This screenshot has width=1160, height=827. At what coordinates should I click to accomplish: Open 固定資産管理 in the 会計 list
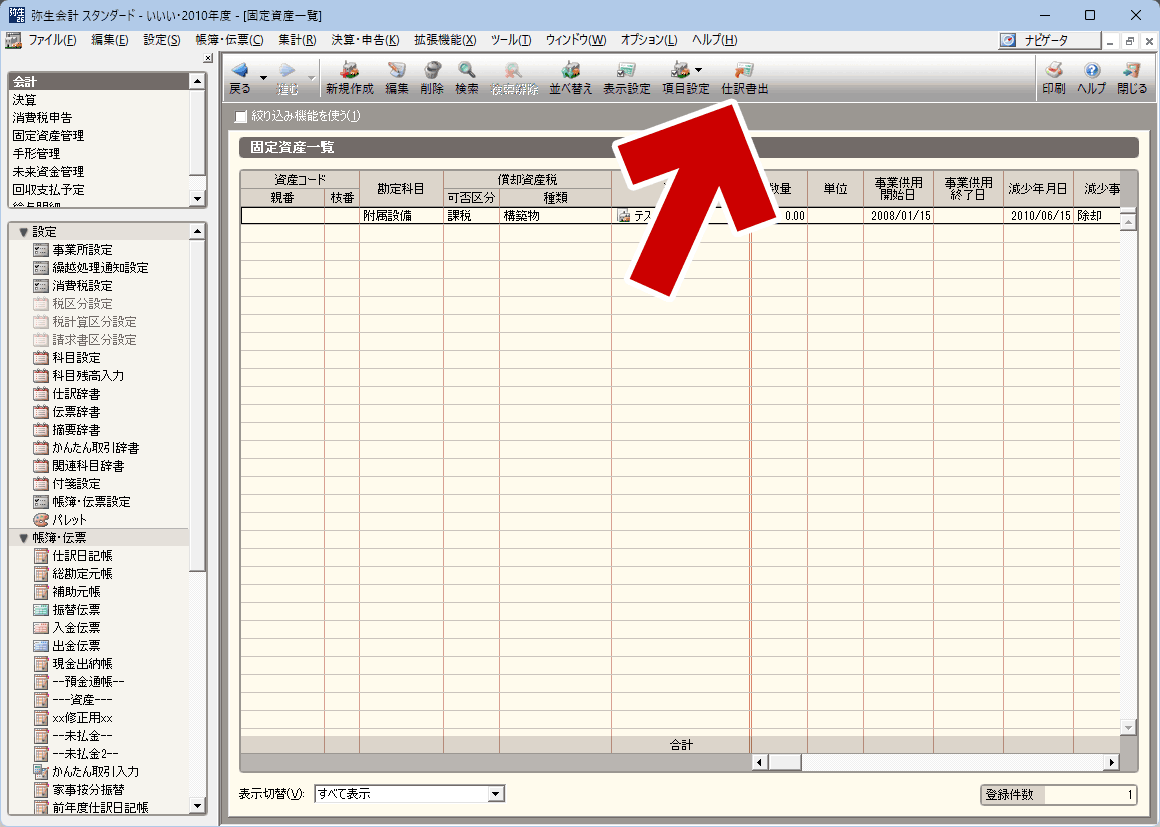48,136
